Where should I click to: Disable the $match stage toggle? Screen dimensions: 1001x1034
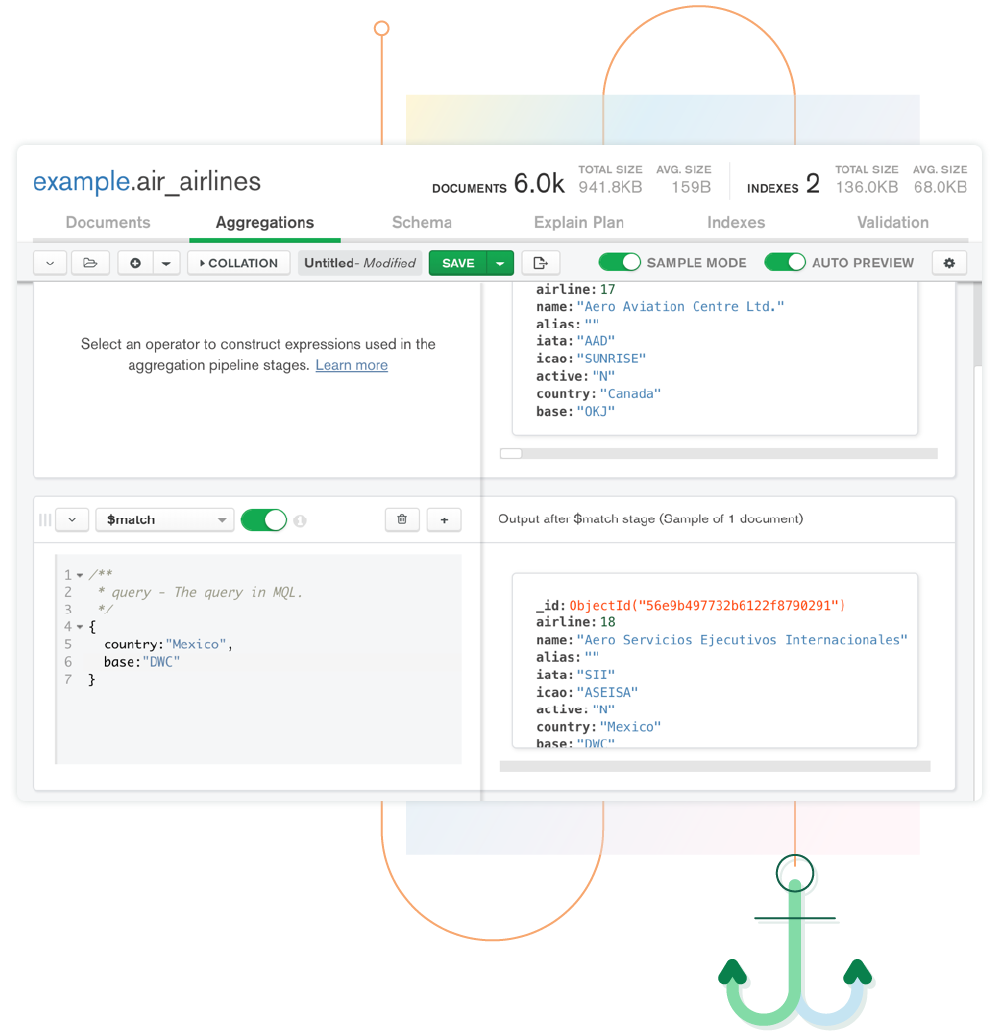[264, 520]
